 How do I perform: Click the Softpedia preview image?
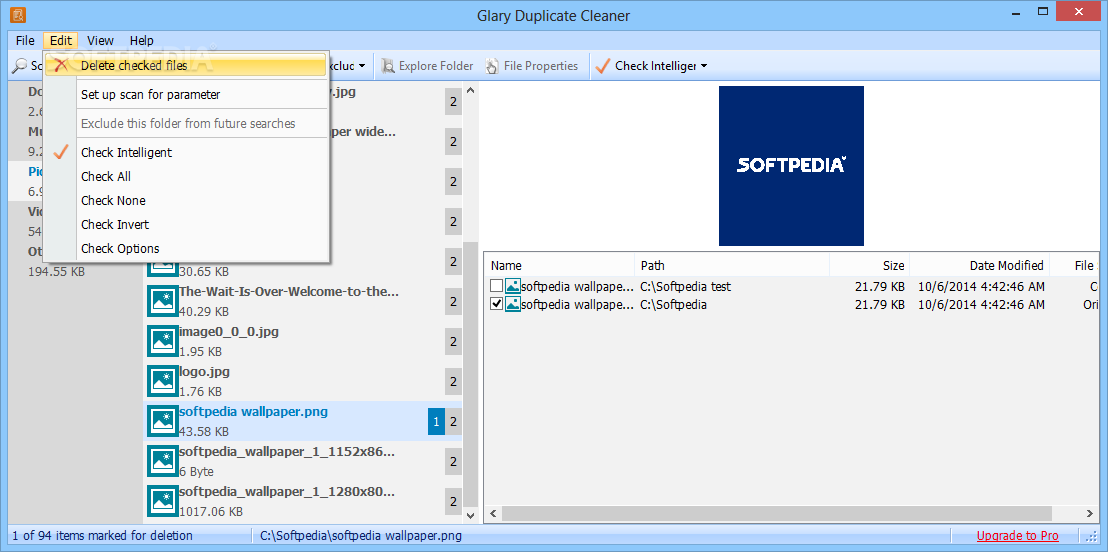(791, 165)
